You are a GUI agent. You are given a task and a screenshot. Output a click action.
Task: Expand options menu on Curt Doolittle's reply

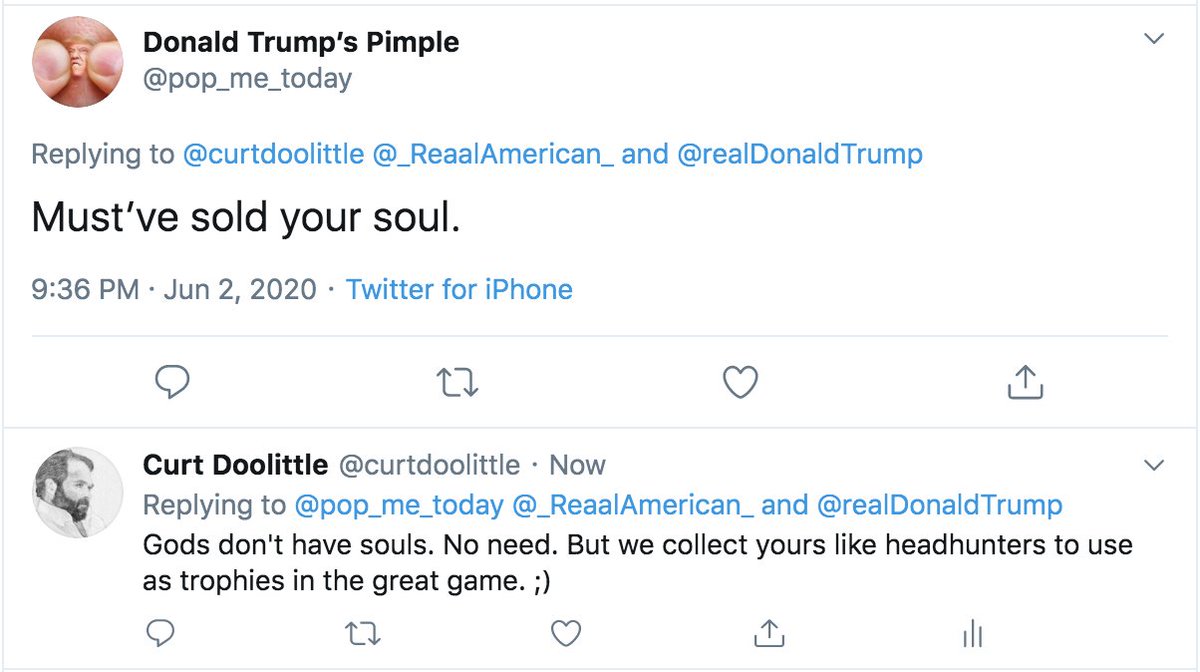1154,465
